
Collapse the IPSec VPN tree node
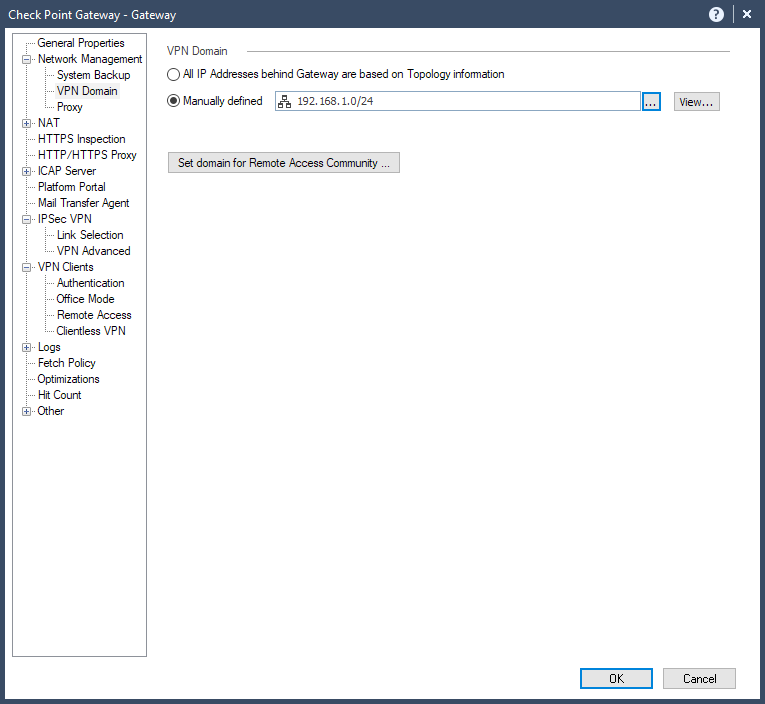pos(27,219)
